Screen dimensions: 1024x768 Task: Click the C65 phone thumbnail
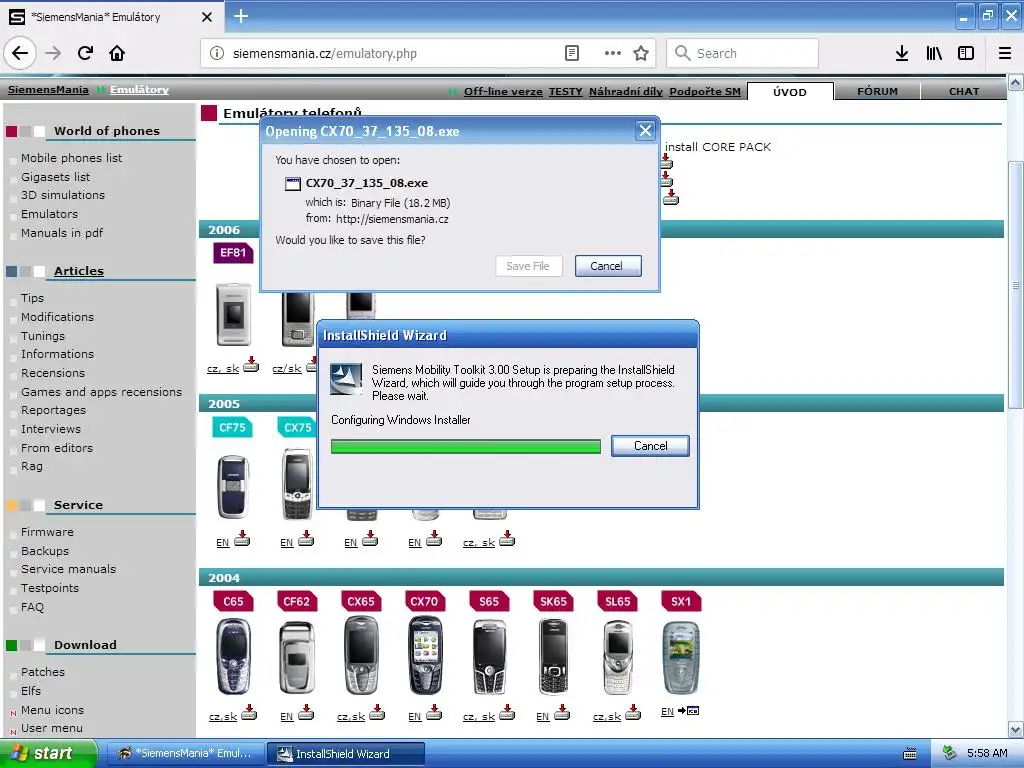pos(233,658)
